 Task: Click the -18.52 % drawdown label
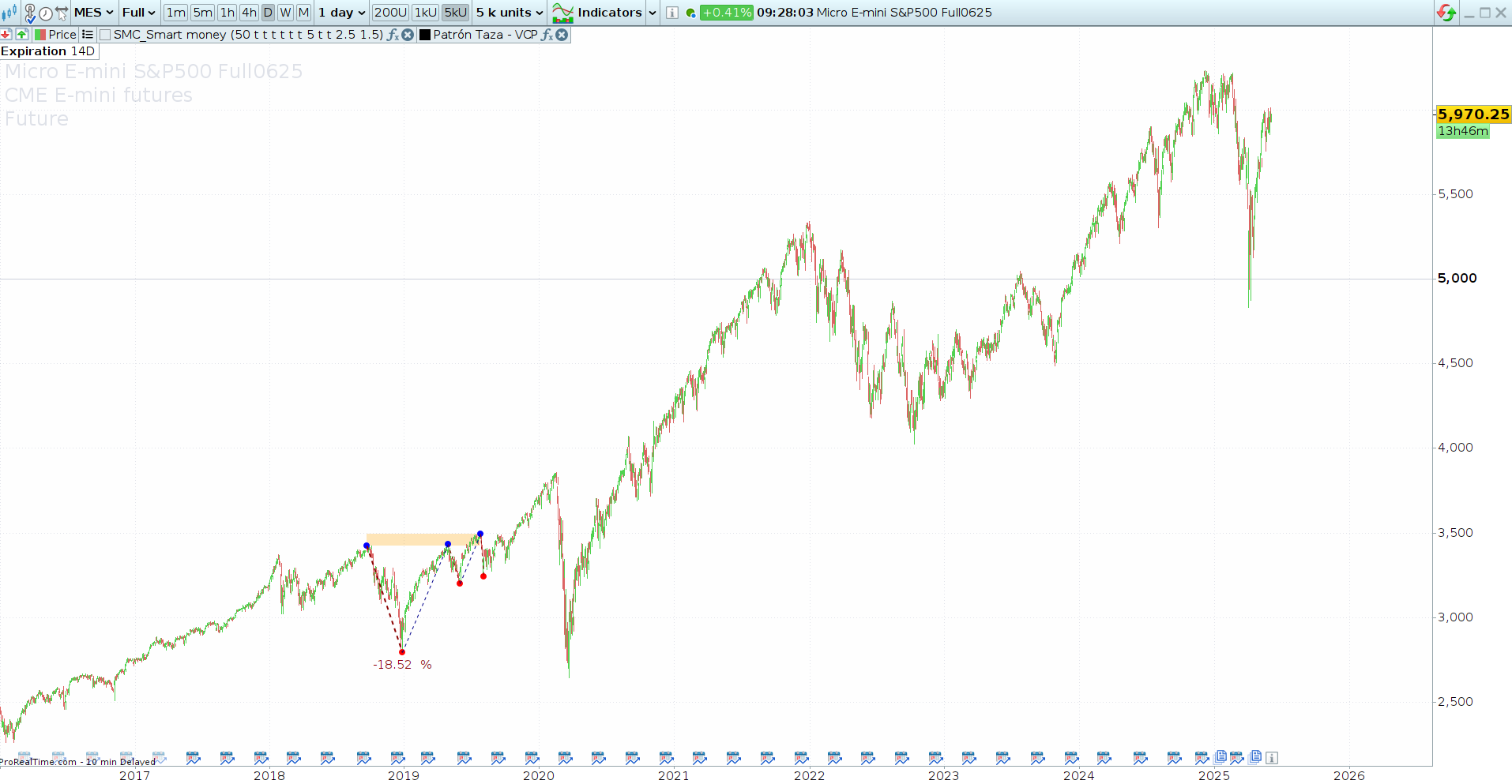[402, 665]
